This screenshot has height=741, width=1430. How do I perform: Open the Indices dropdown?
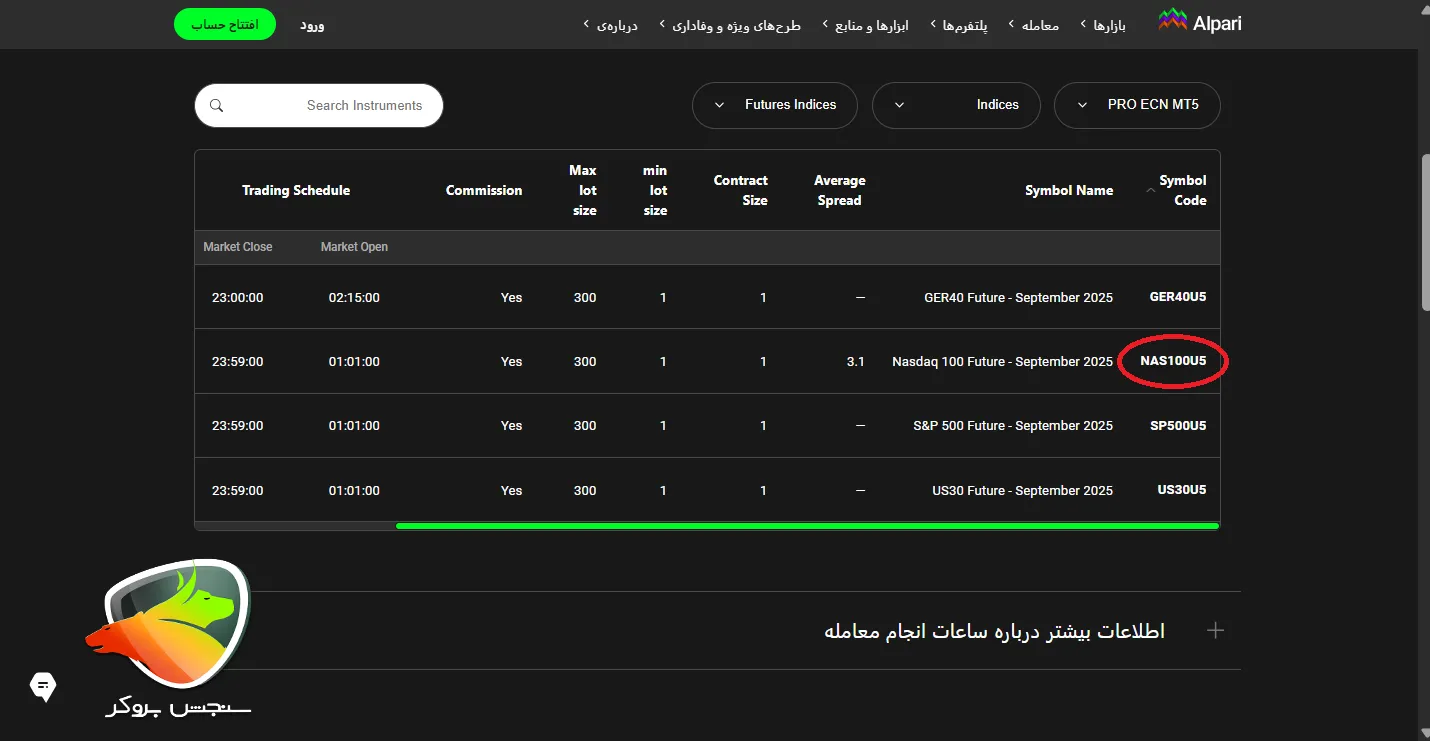955,105
